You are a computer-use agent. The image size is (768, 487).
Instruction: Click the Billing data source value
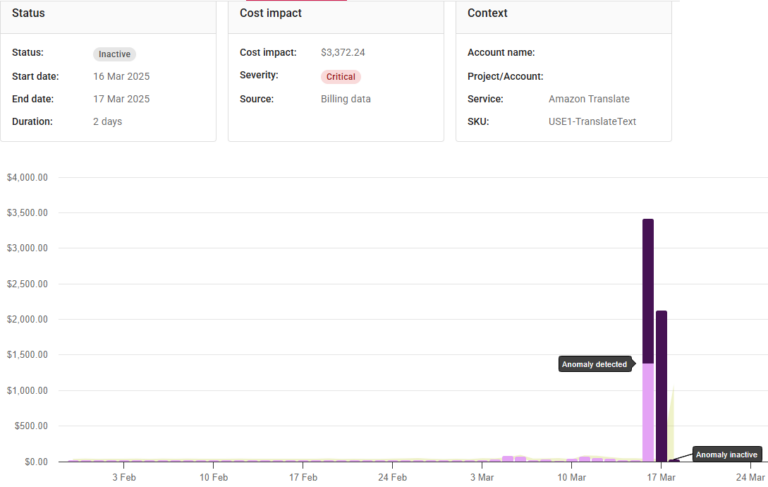coord(345,99)
